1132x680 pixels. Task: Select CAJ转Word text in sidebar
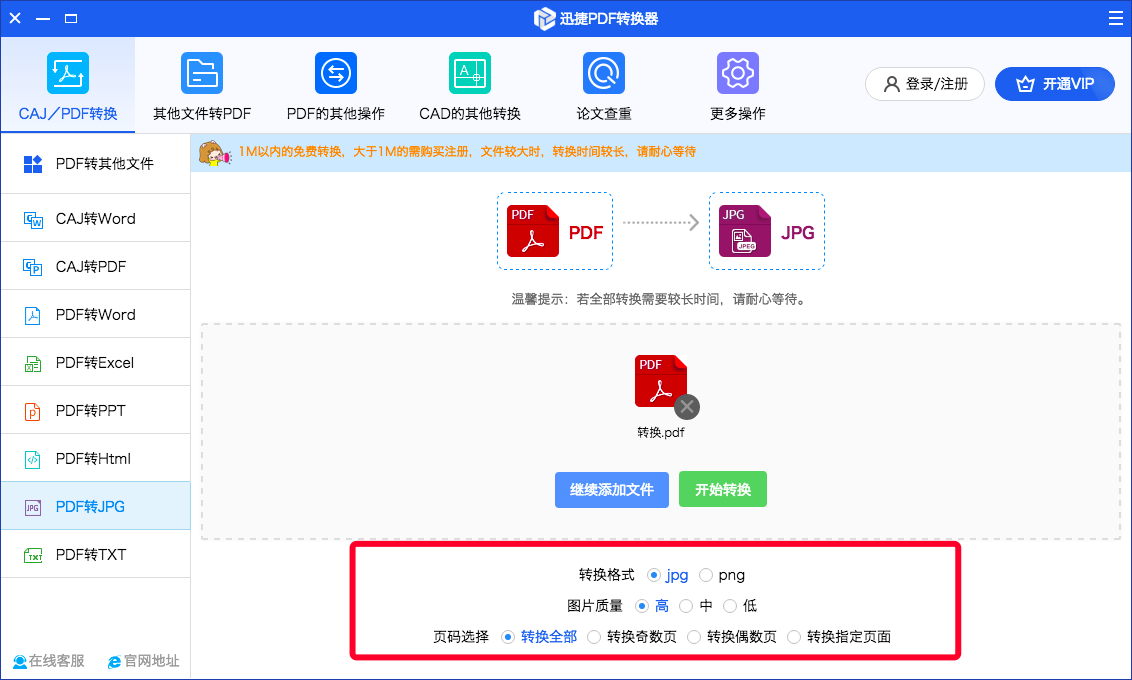[x=95, y=219]
